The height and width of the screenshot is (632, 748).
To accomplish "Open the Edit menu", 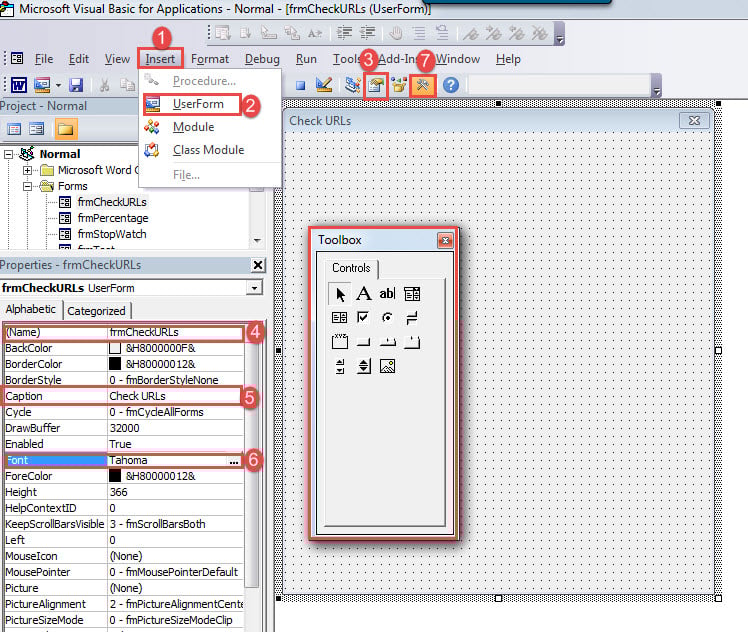I will [79, 59].
